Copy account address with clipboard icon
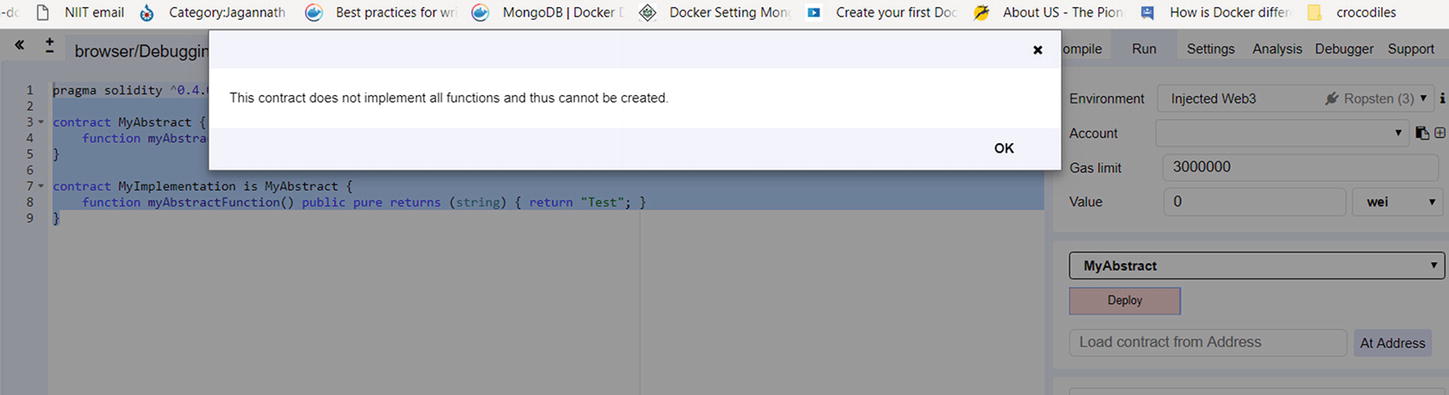 click(x=1422, y=133)
